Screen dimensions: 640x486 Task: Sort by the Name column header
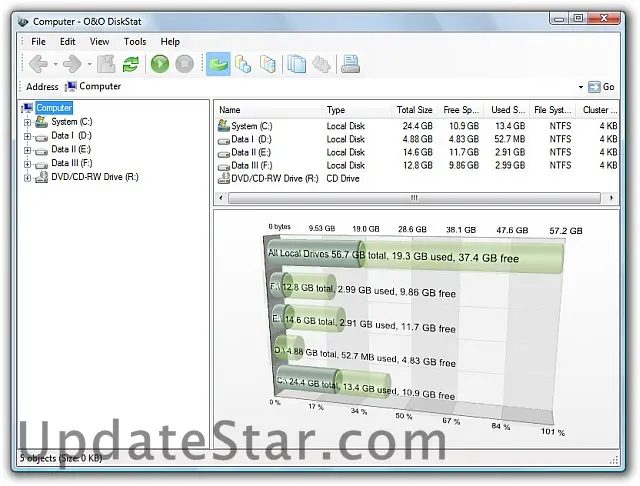click(x=268, y=110)
